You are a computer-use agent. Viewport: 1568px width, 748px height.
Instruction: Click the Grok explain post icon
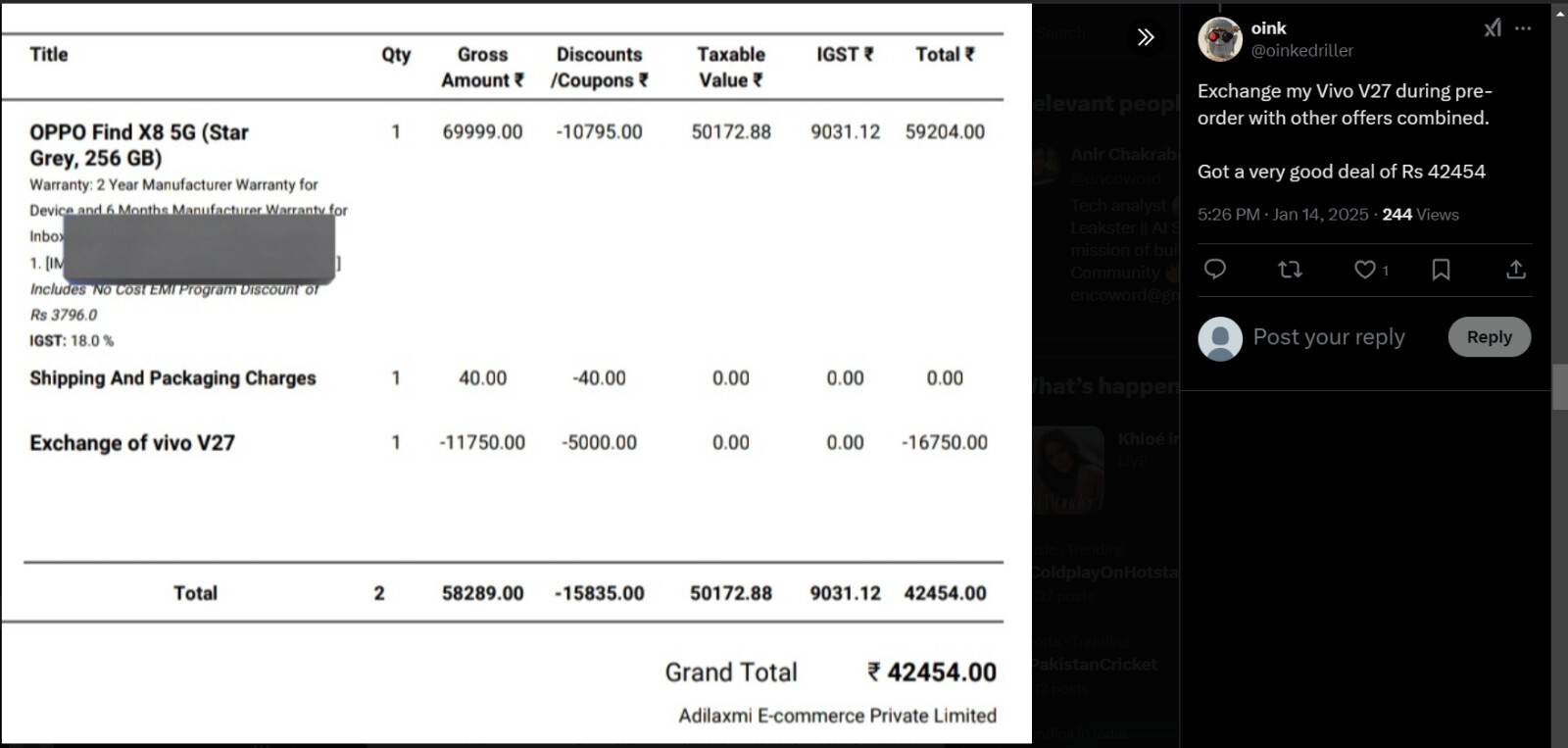point(1492,28)
